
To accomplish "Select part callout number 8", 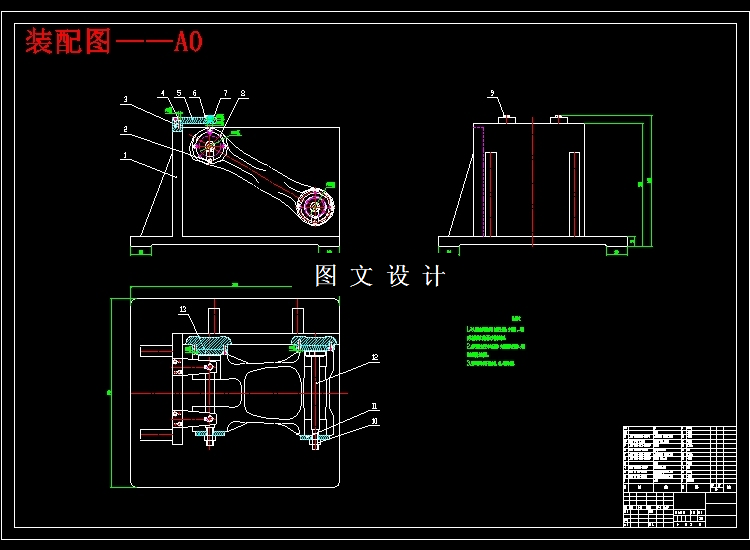I will 243,93.
